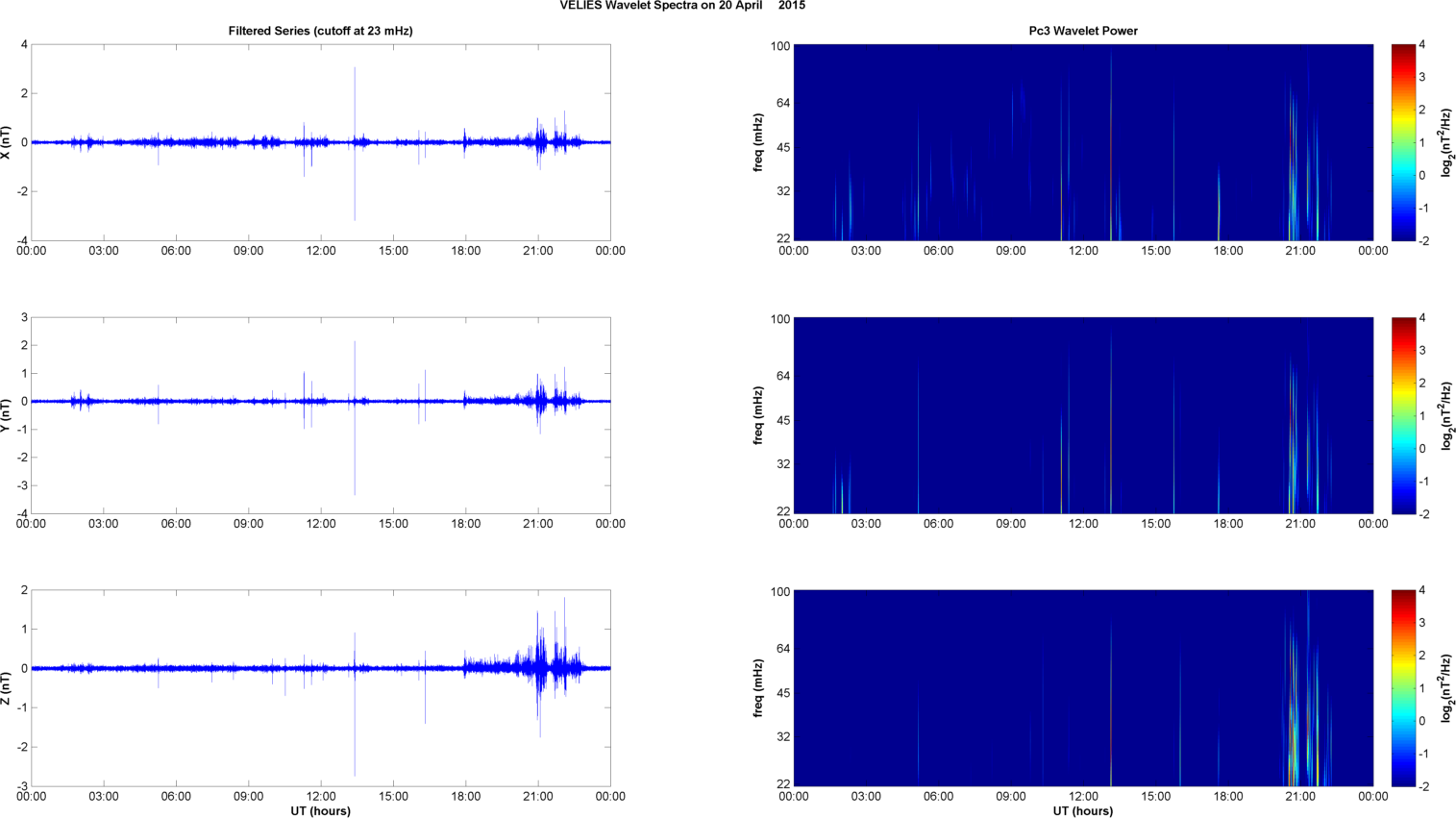Click the 18:00 tick under the Y series plot

[x=465, y=523]
